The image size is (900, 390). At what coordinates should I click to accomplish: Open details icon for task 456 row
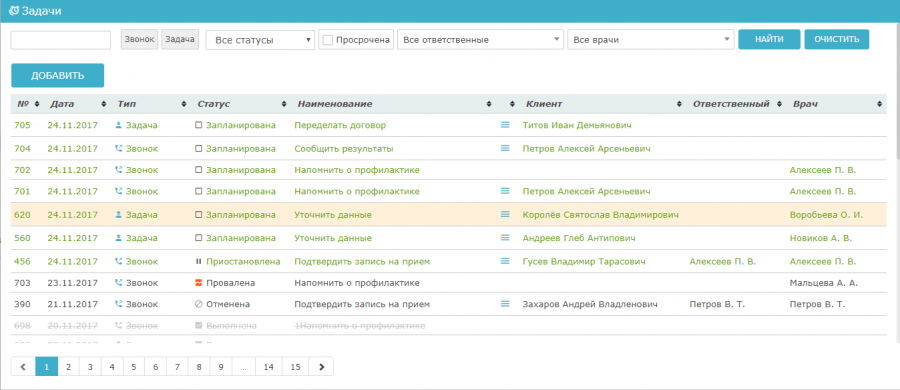pos(505,260)
